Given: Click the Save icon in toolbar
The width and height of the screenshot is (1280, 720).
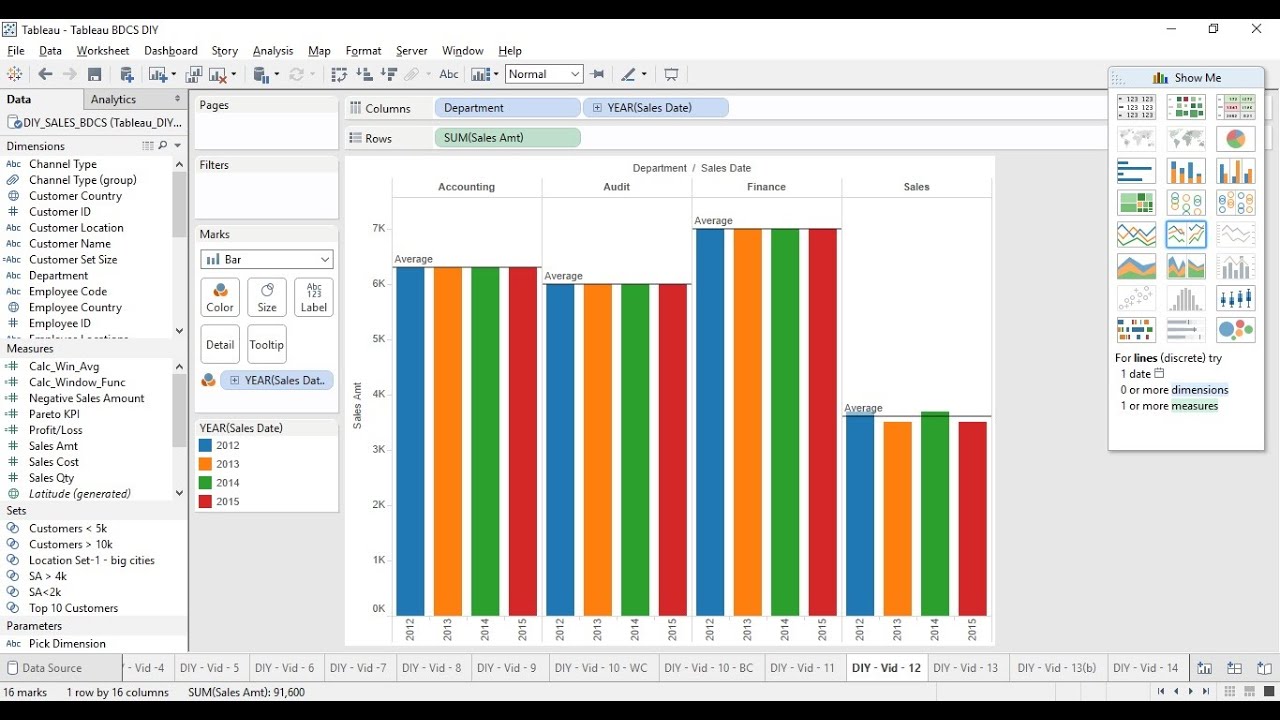Looking at the screenshot, I should 94,74.
